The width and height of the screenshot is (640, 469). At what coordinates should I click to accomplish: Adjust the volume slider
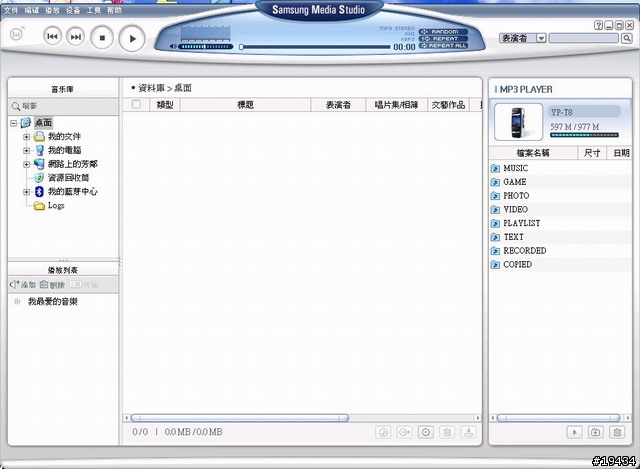pos(206,47)
